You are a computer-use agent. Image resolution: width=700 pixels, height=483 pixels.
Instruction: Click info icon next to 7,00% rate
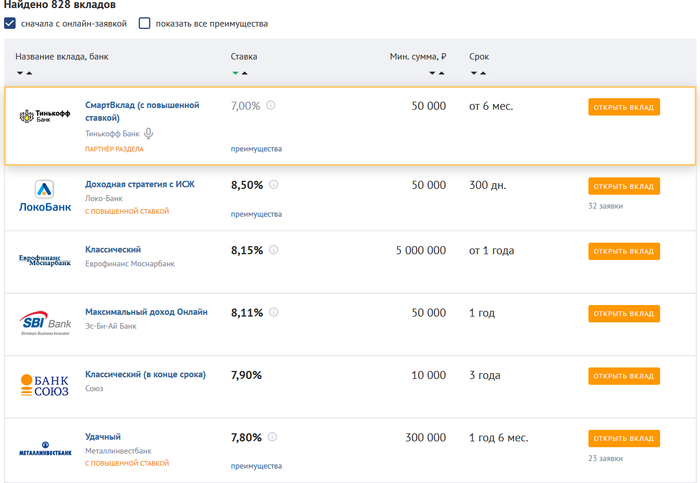pyautogui.click(x=271, y=105)
